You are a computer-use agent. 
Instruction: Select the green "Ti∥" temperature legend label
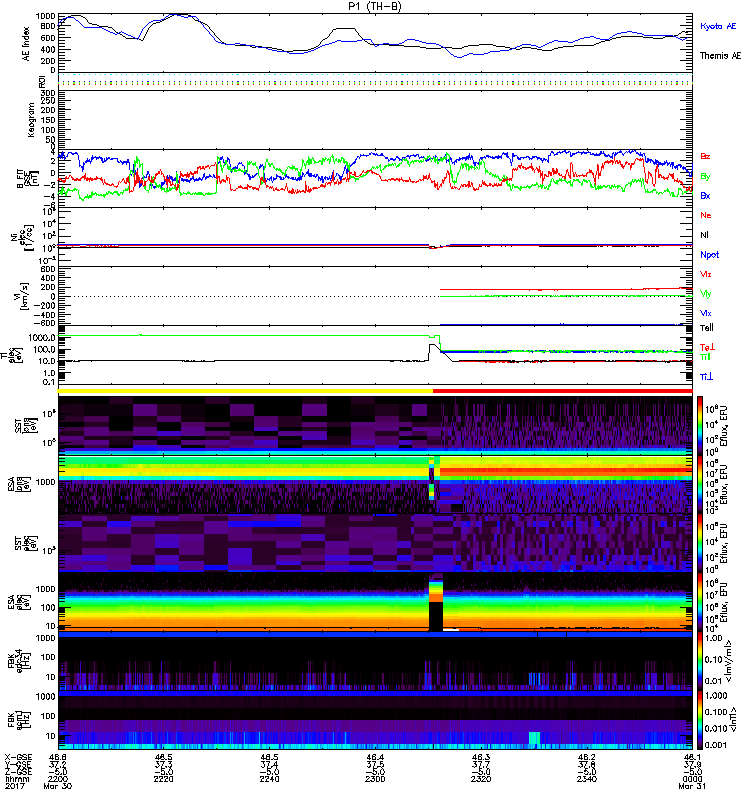[706, 357]
